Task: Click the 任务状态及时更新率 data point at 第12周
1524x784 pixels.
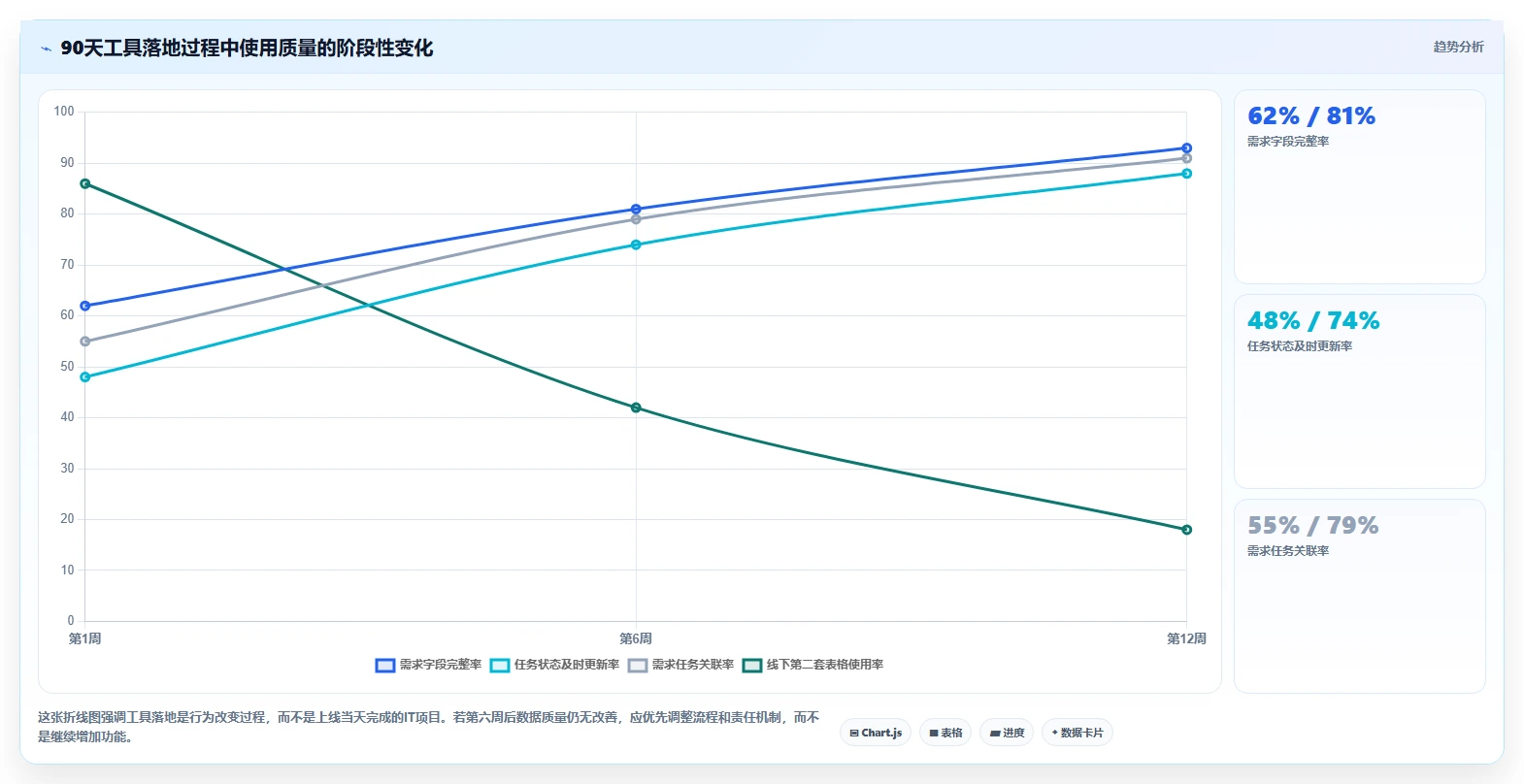Action: [x=1186, y=174]
